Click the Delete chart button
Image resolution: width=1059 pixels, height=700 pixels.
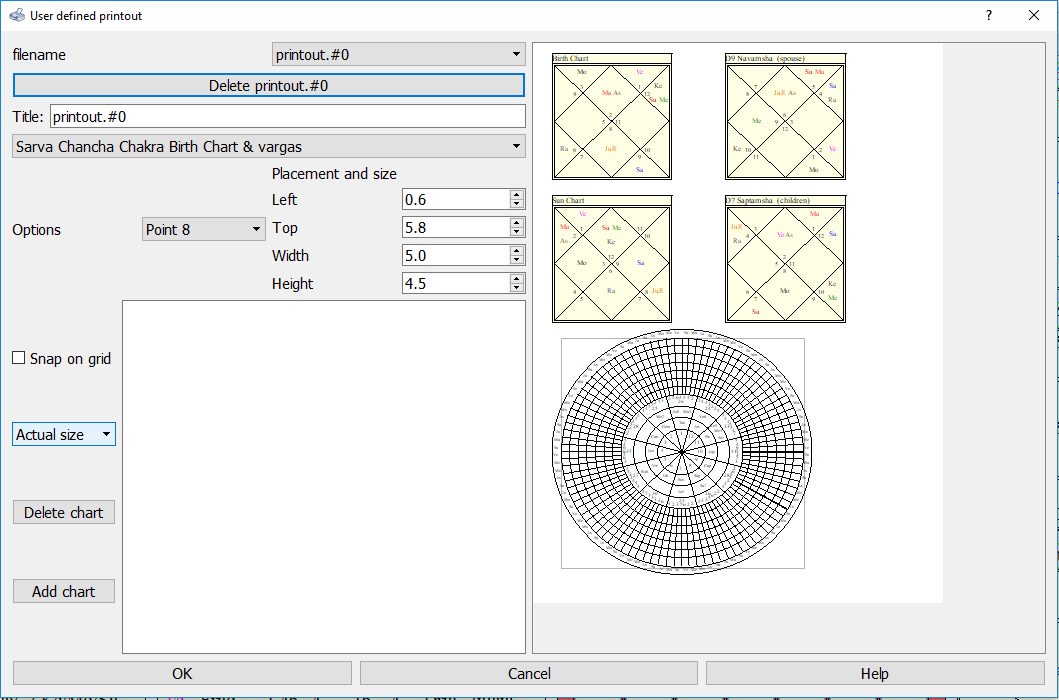(x=63, y=512)
